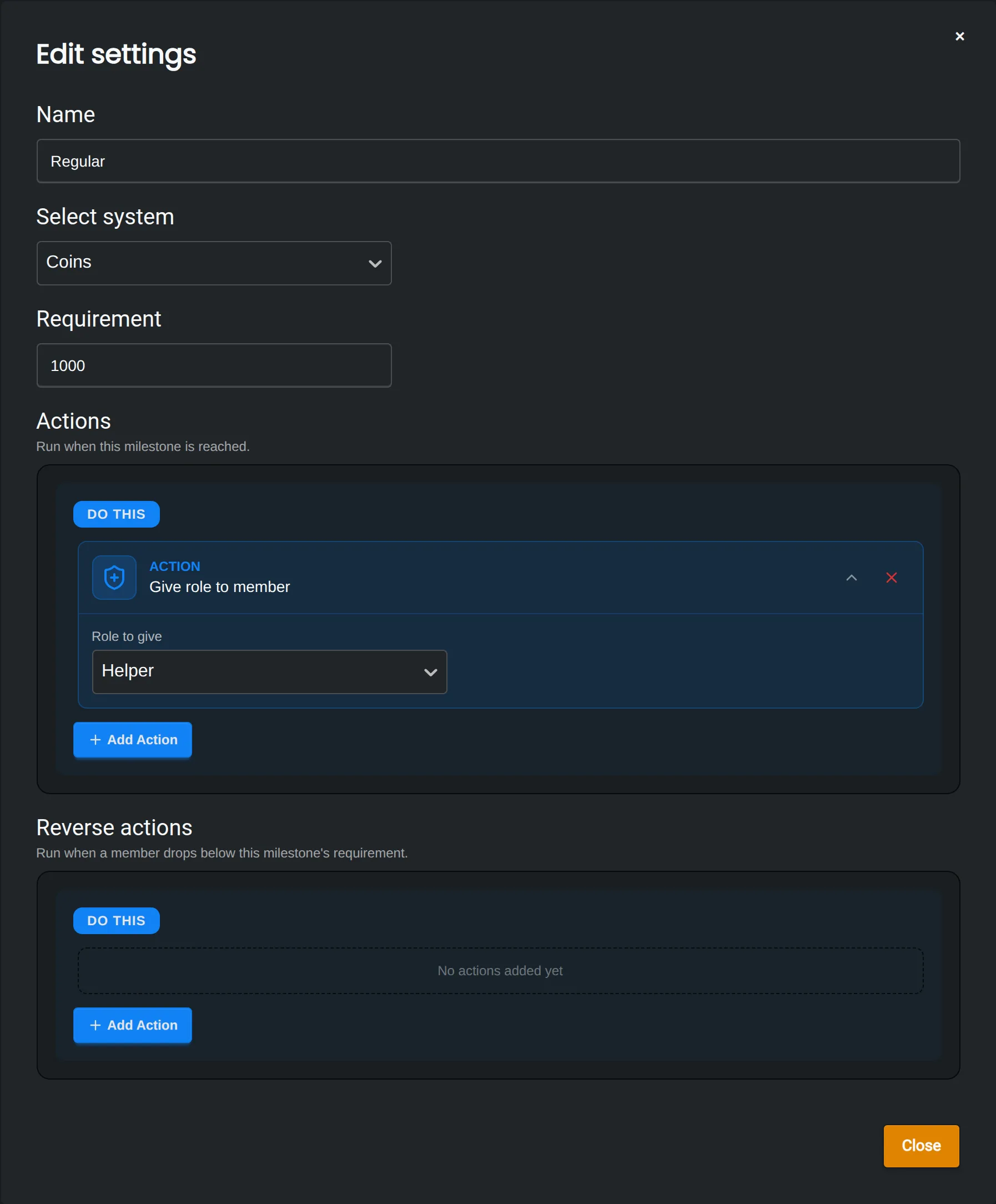The height and width of the screenshot is (1204, 996).
Task: Click the 'Give role to member' title
Action: (219, 587)
